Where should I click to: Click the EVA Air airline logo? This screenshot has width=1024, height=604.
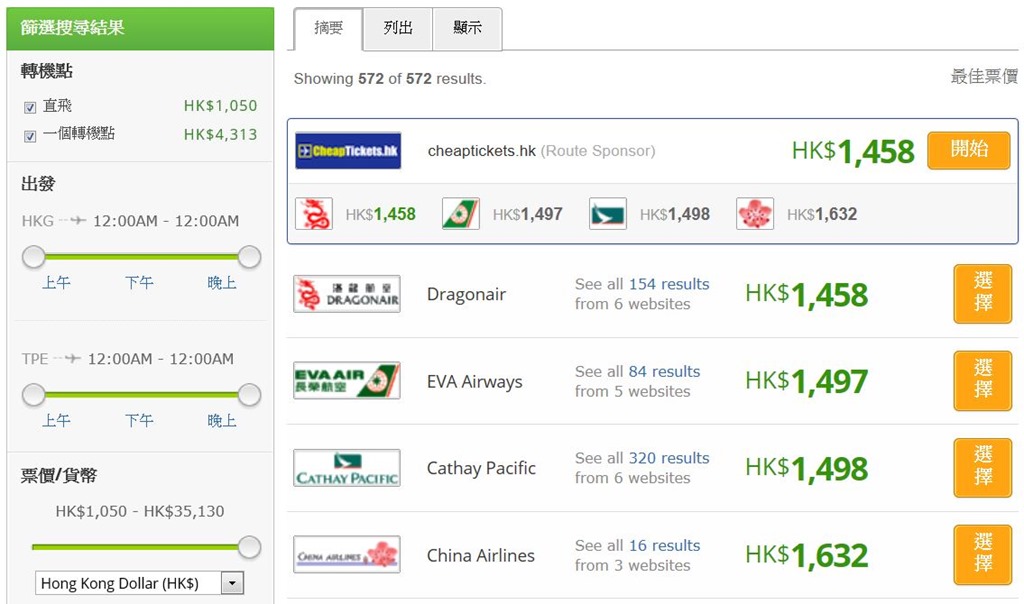[347, 381]
